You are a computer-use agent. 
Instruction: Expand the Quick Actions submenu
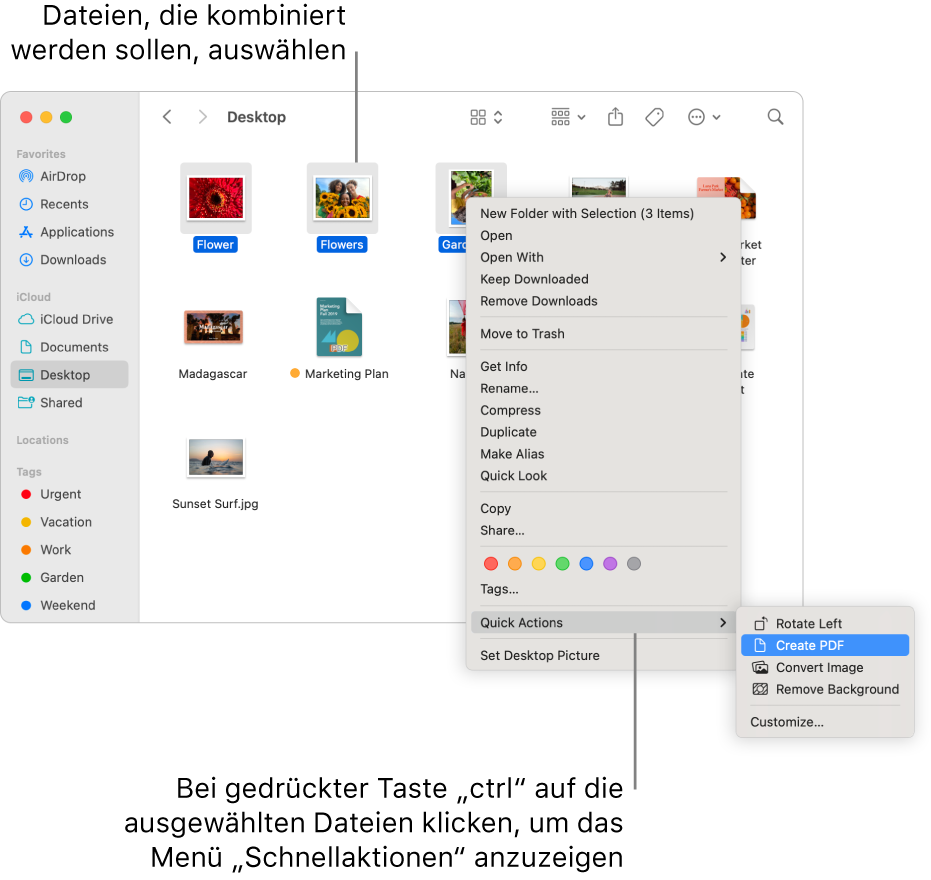603,623
